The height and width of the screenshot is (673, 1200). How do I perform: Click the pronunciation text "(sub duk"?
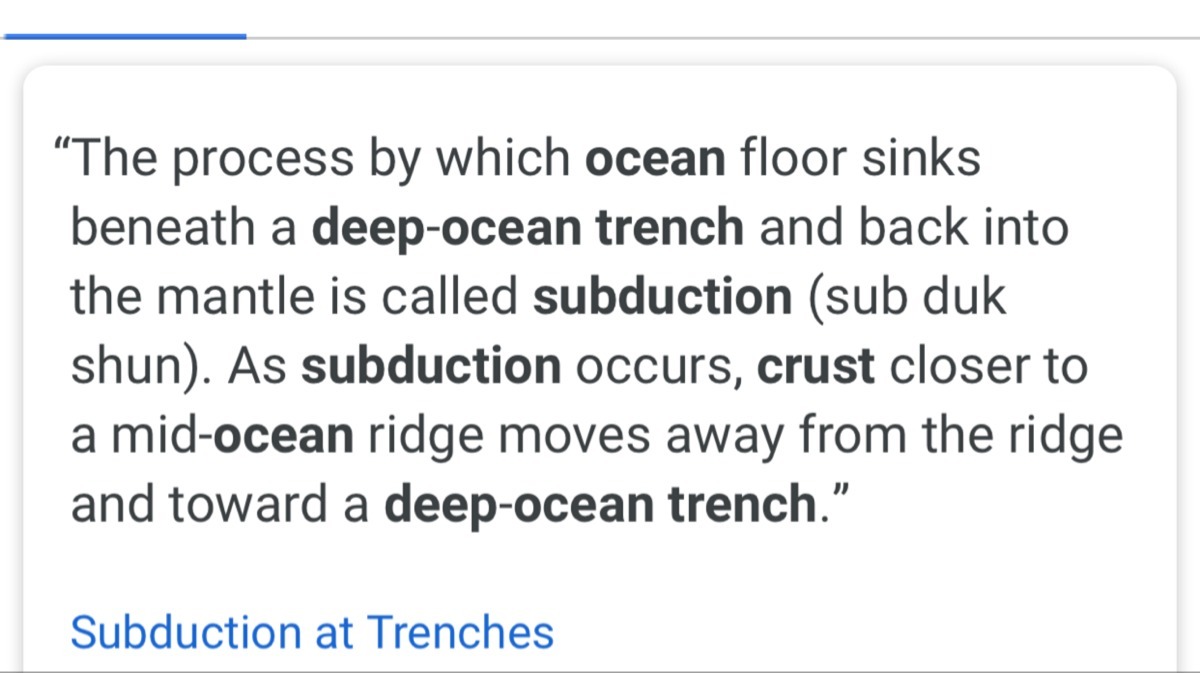(906, 297)
